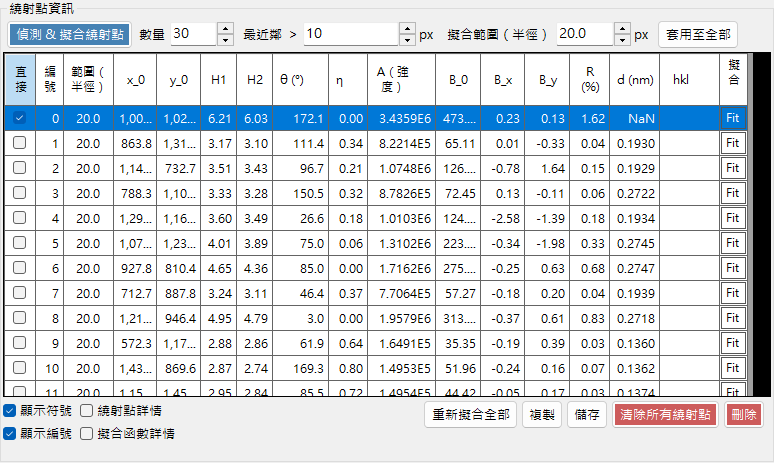Click the Fit button in row 0
This screenshot has width=774, height=463.
click(733, 118)
